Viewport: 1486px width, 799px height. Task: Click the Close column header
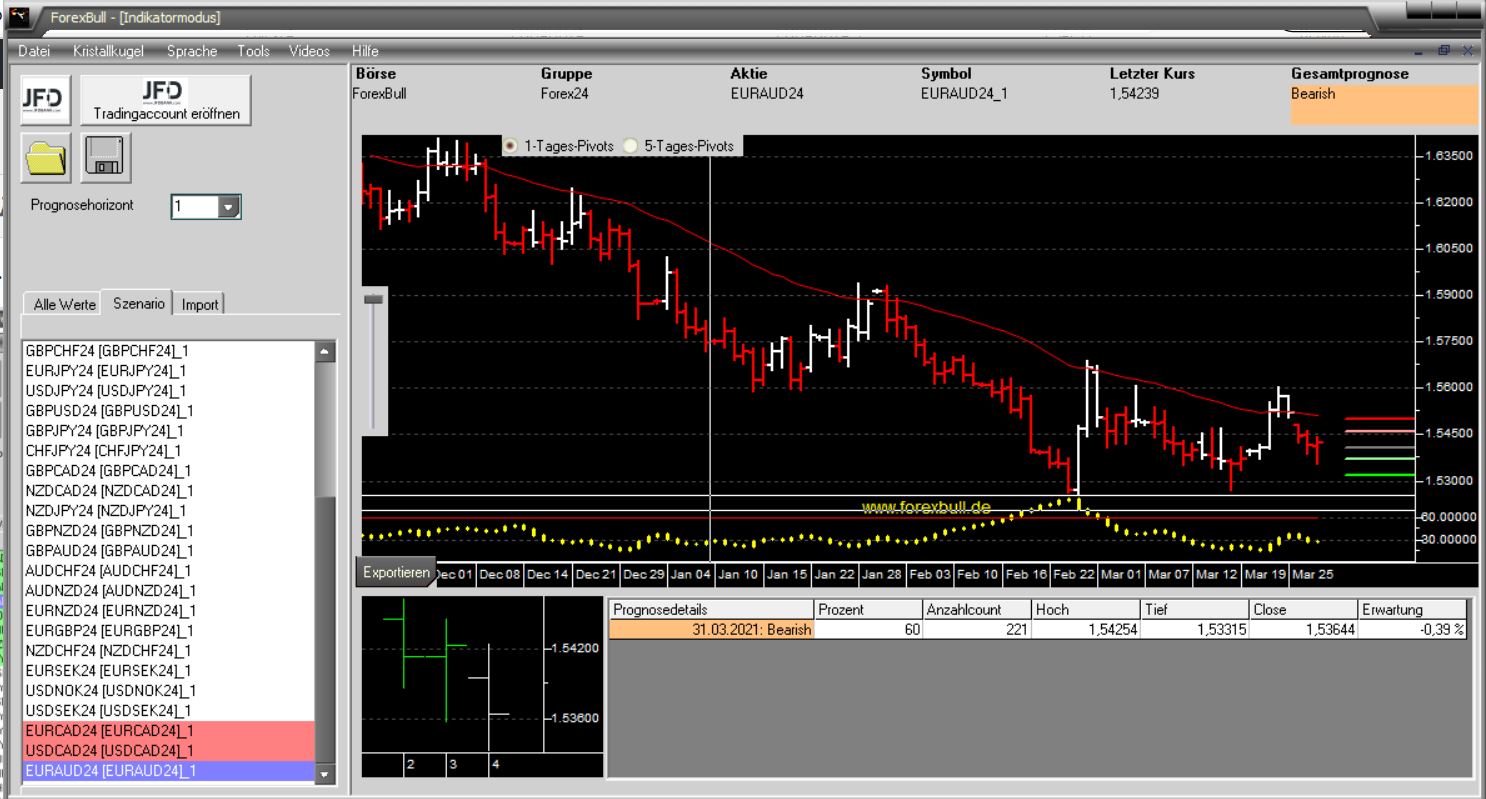click(x=1304, y=609)
